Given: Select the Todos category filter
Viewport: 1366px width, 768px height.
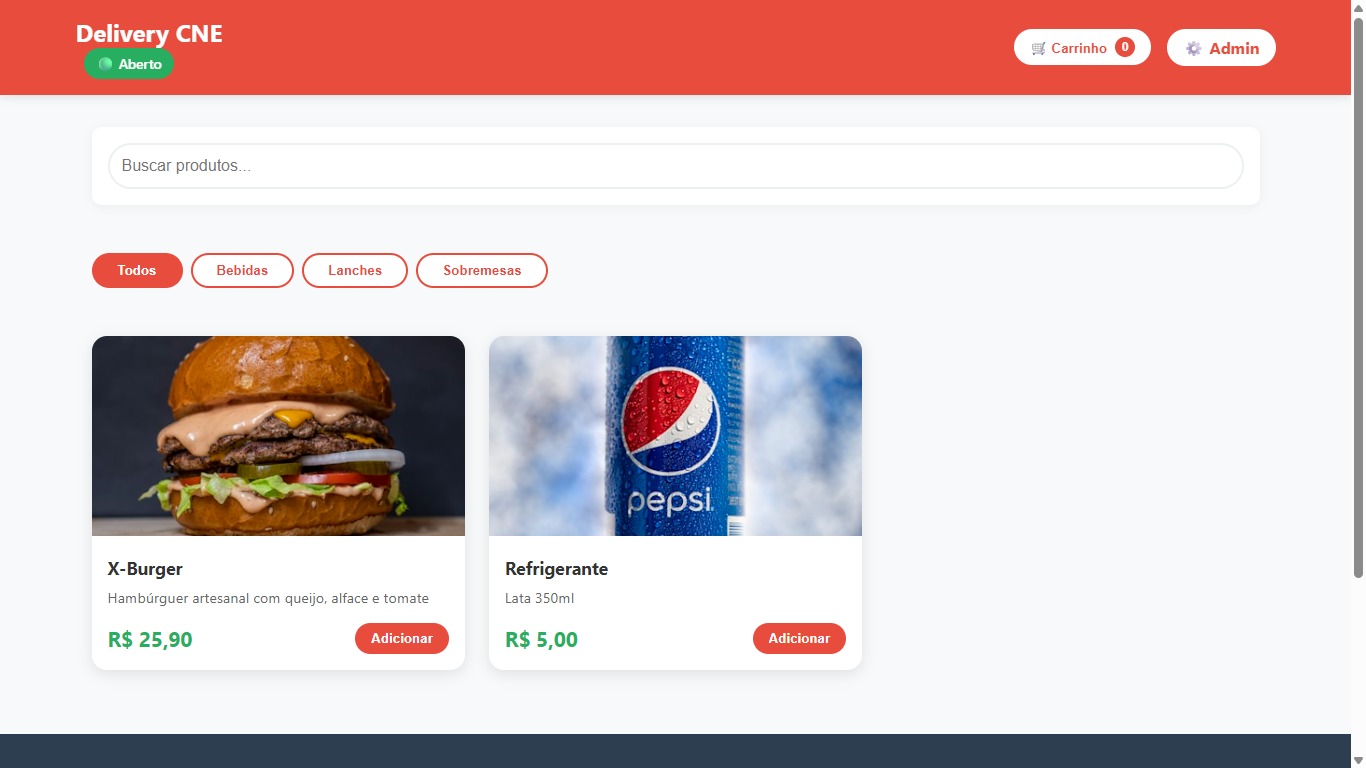Looking at the screenshot, I should 137,270.
